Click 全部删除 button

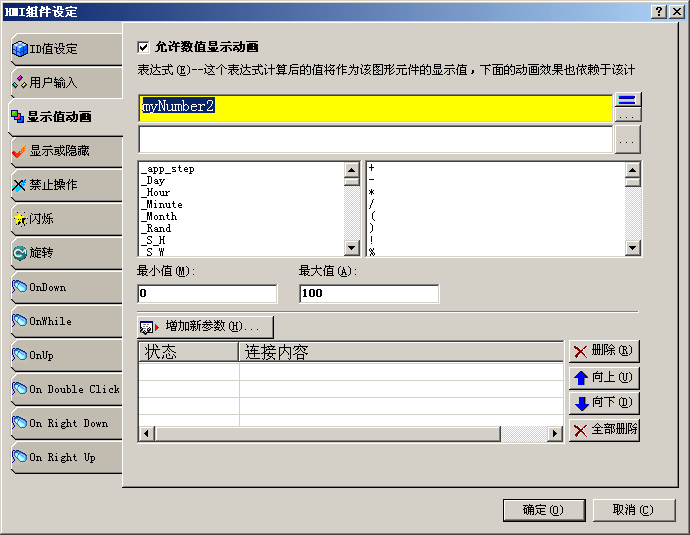(604, 429)
